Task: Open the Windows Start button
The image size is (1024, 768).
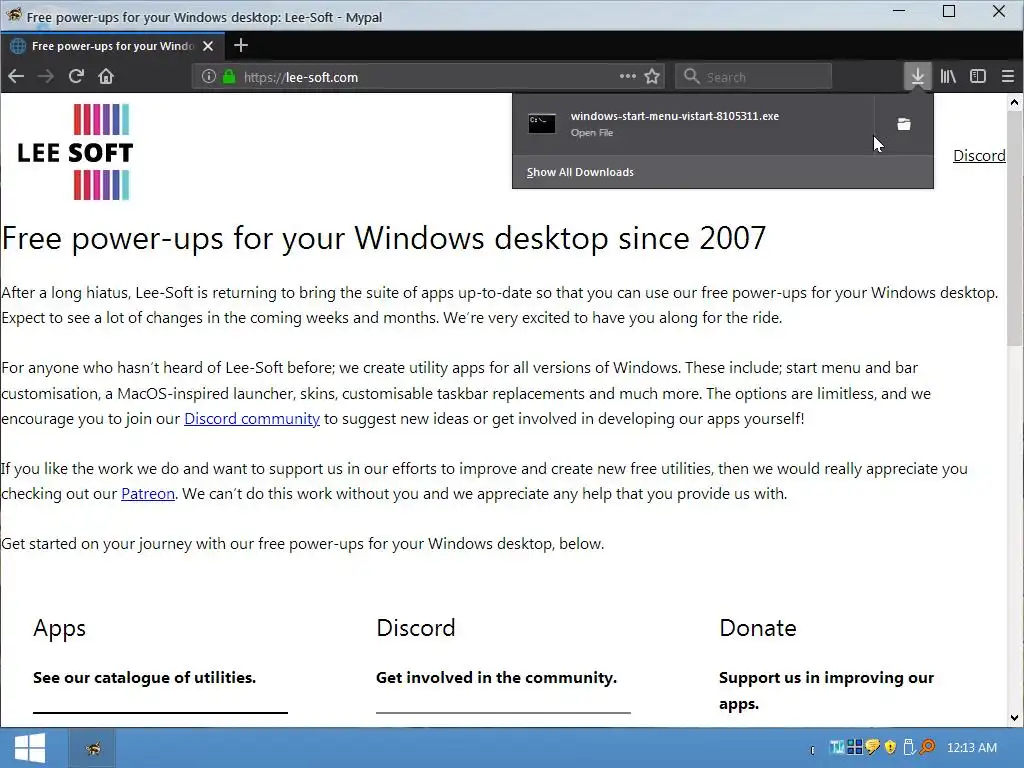Action: (29, 748)
